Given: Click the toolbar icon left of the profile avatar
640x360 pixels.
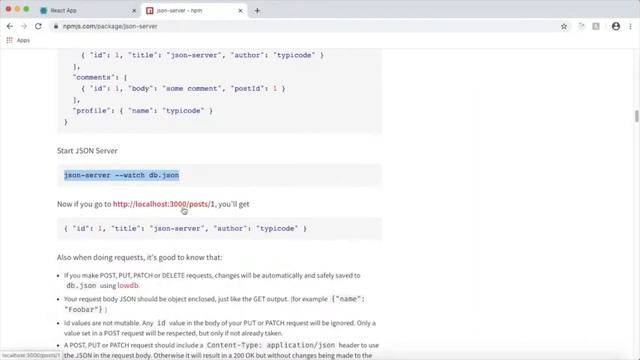Looking at the screenshot, I should (x=596, y=26).
